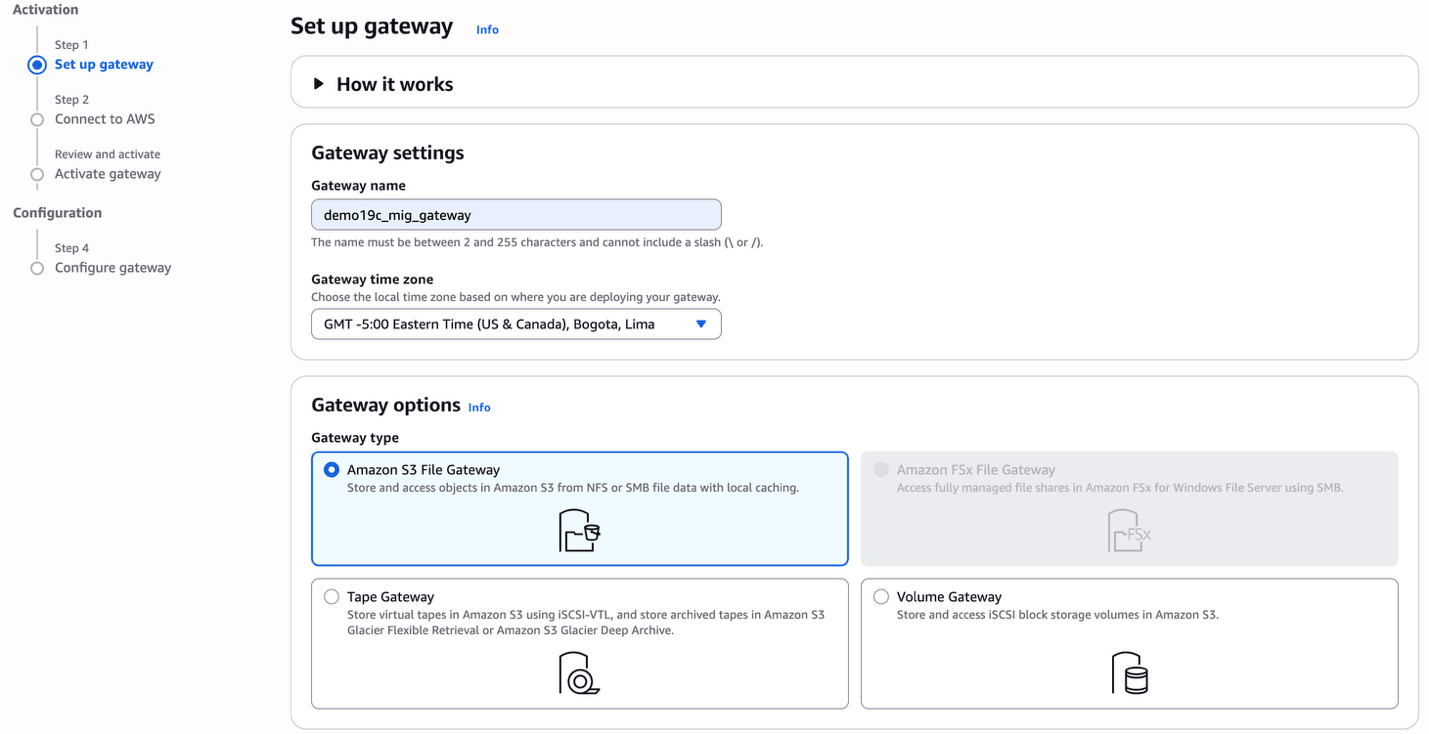The width and height of the screenshot is (1429, 734).
Task: Open the Gateway time zone dropdown
Action: click(516, 324)
